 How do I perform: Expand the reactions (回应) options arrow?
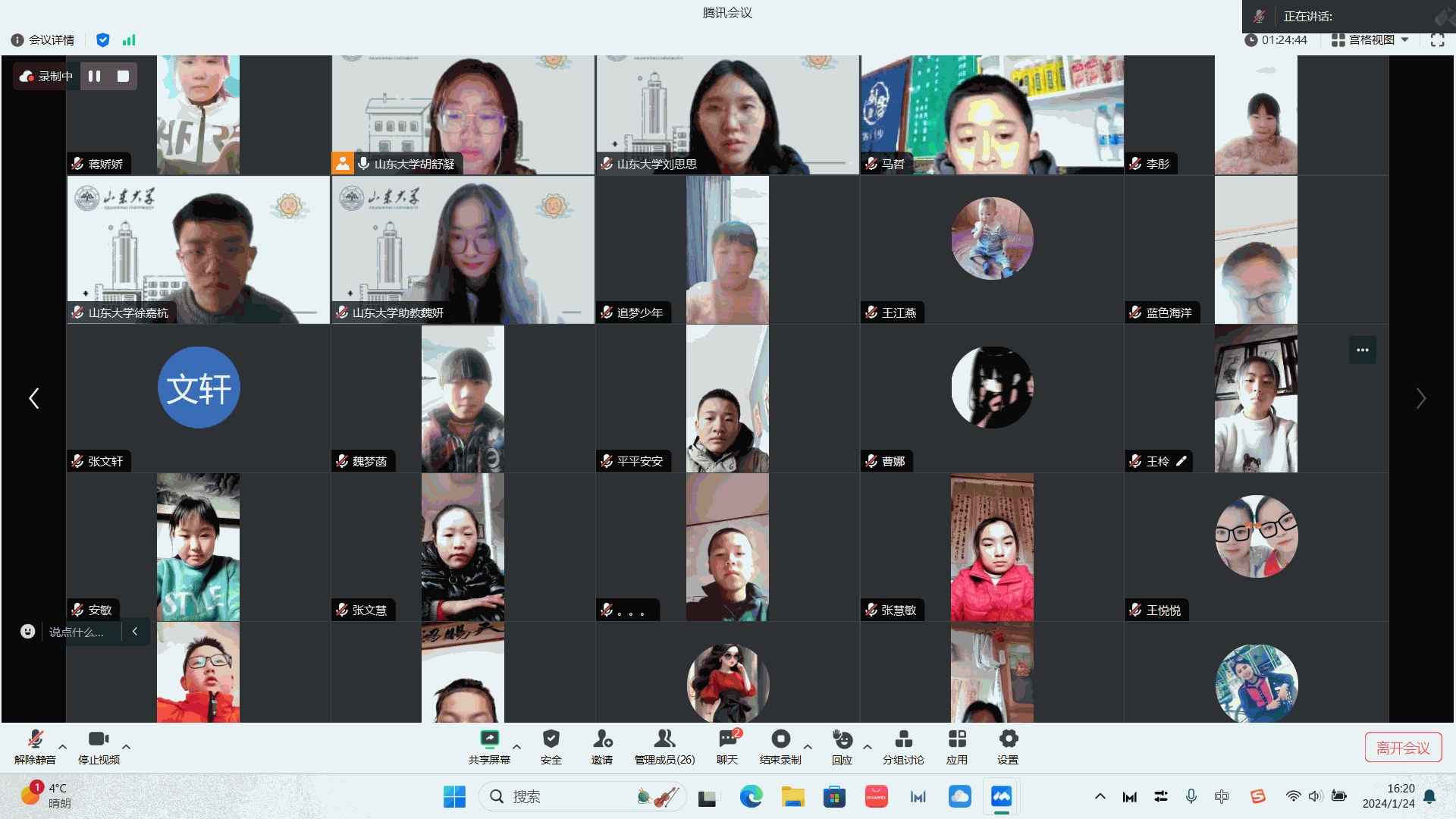tap(868, 747)
